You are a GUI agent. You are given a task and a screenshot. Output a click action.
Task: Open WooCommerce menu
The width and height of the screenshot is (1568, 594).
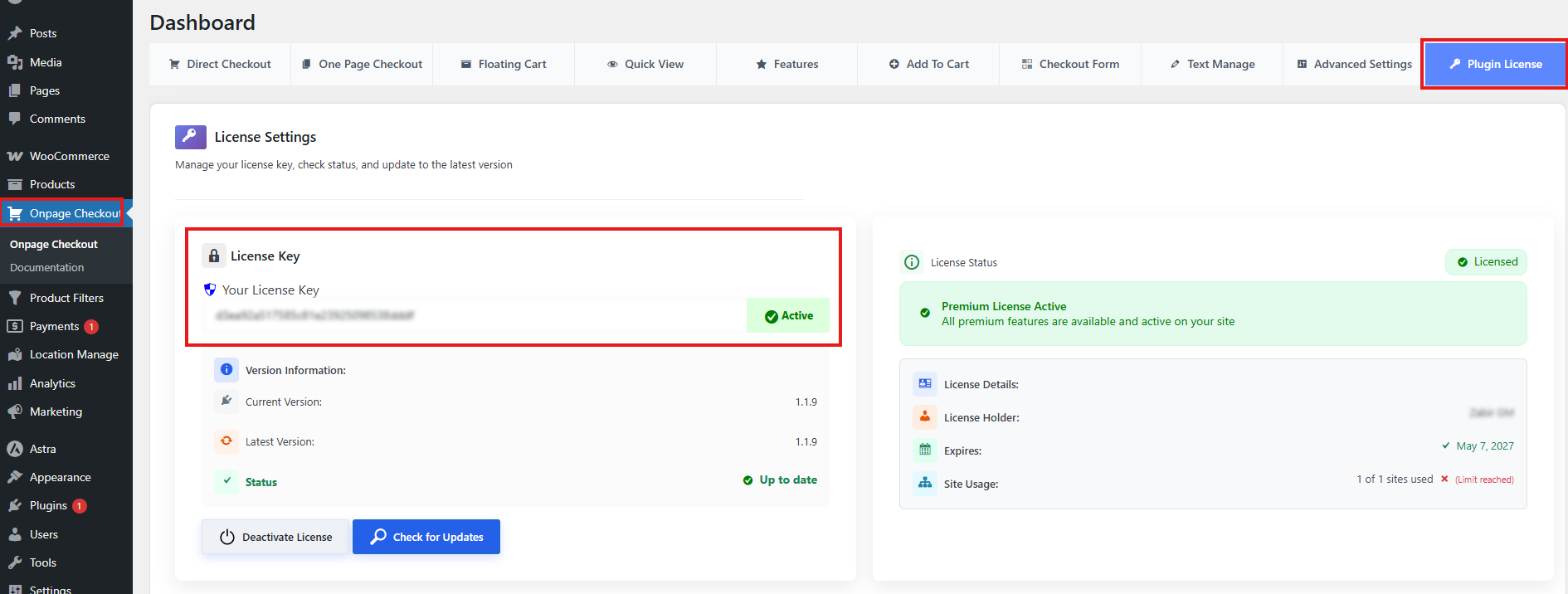pos(66,156)
